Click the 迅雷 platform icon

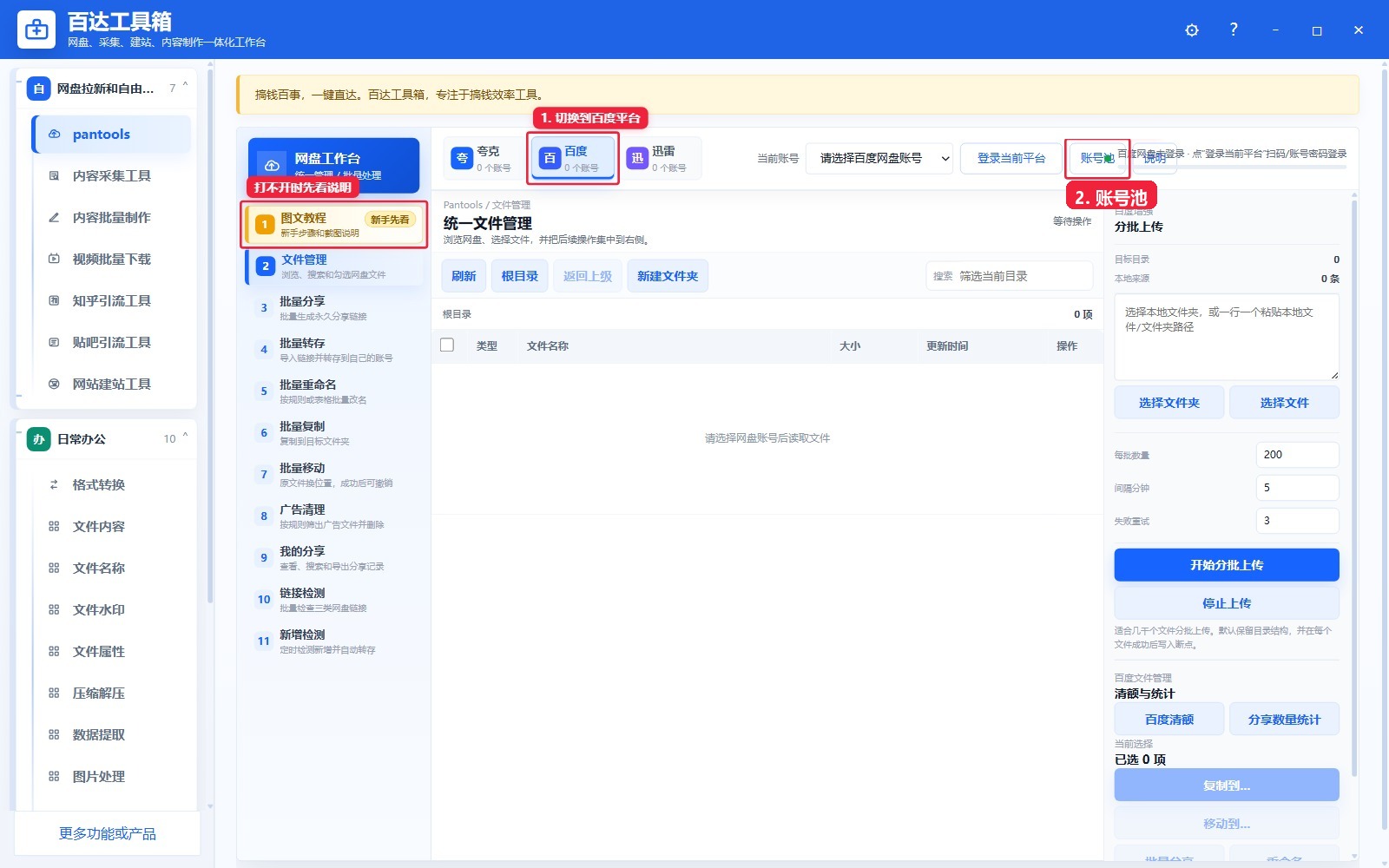click(637, 158)
